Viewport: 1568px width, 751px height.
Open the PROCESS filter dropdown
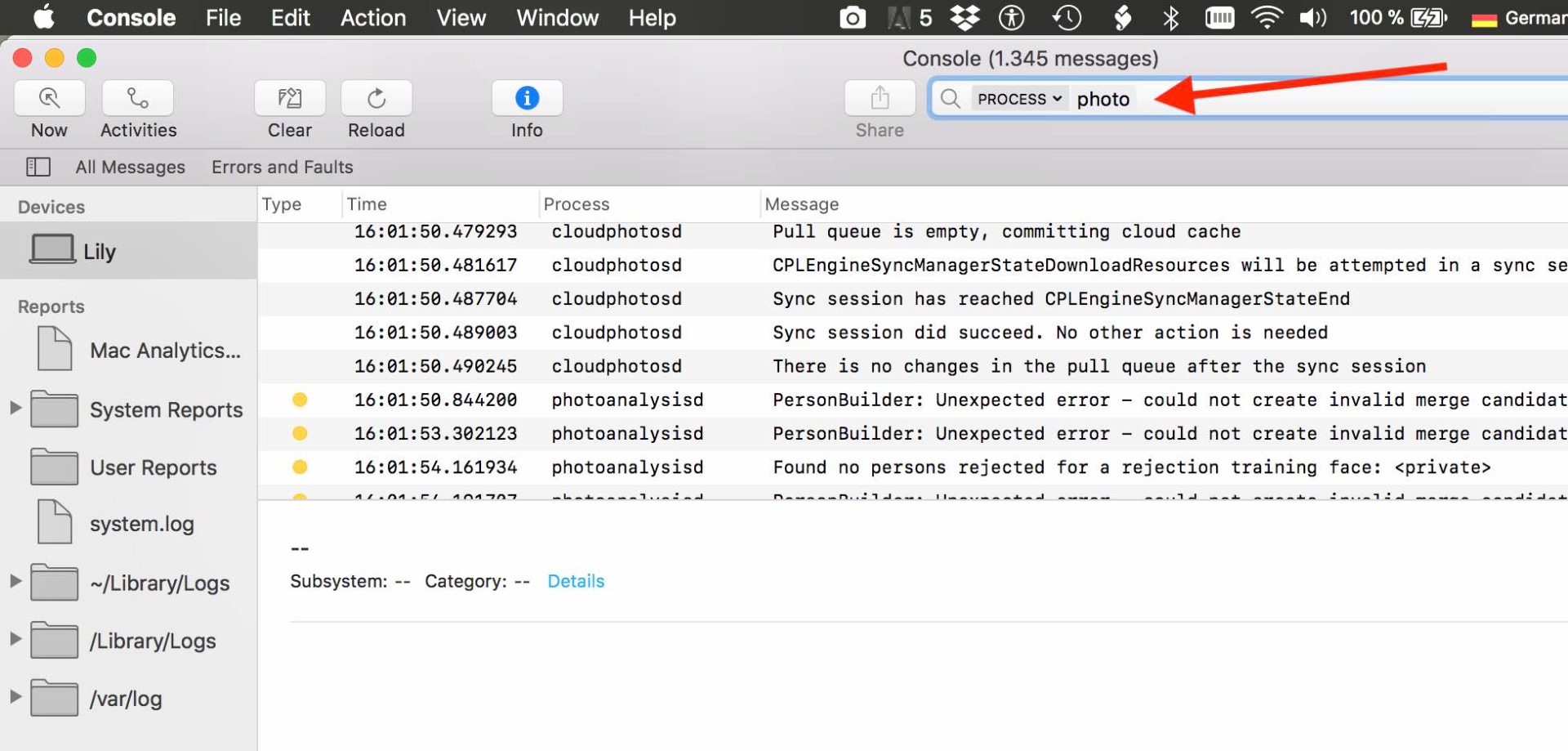pos(1019,99)
